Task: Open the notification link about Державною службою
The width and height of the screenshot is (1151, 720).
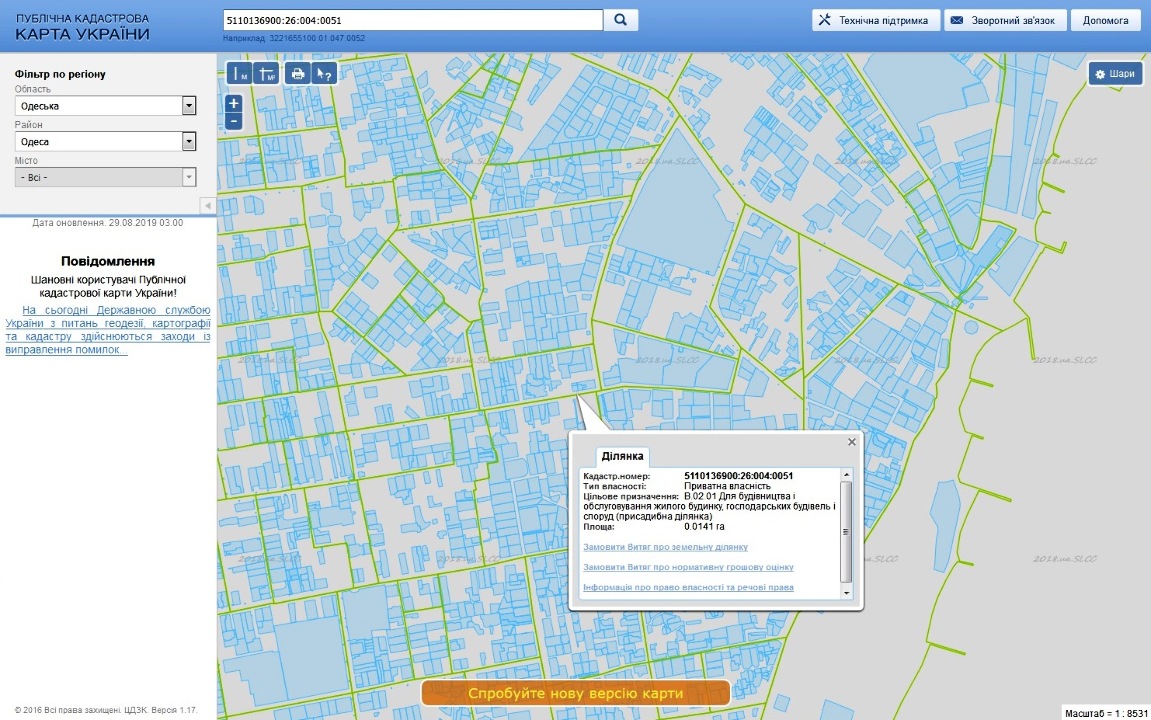Action: tap(108, 330)
